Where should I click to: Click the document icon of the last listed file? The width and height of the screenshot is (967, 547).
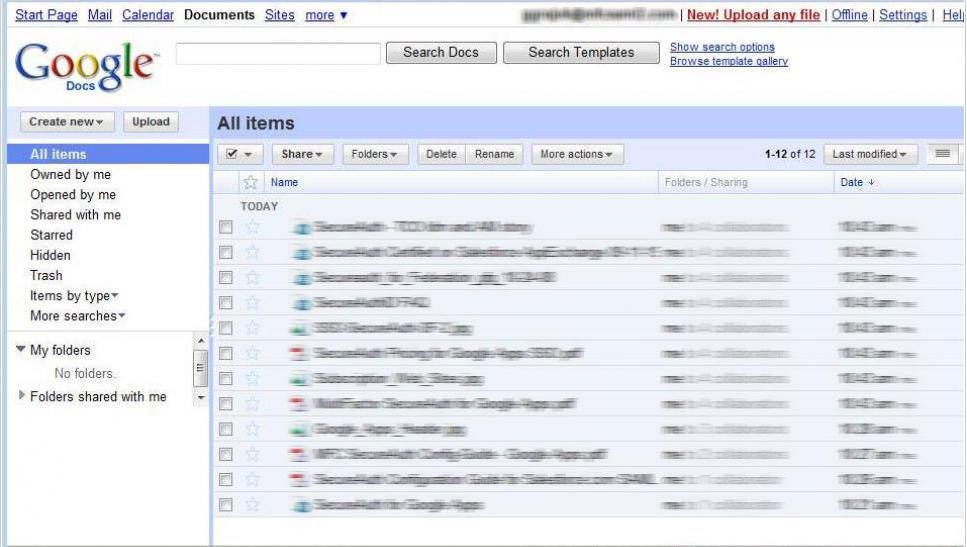tap(301, 505)
